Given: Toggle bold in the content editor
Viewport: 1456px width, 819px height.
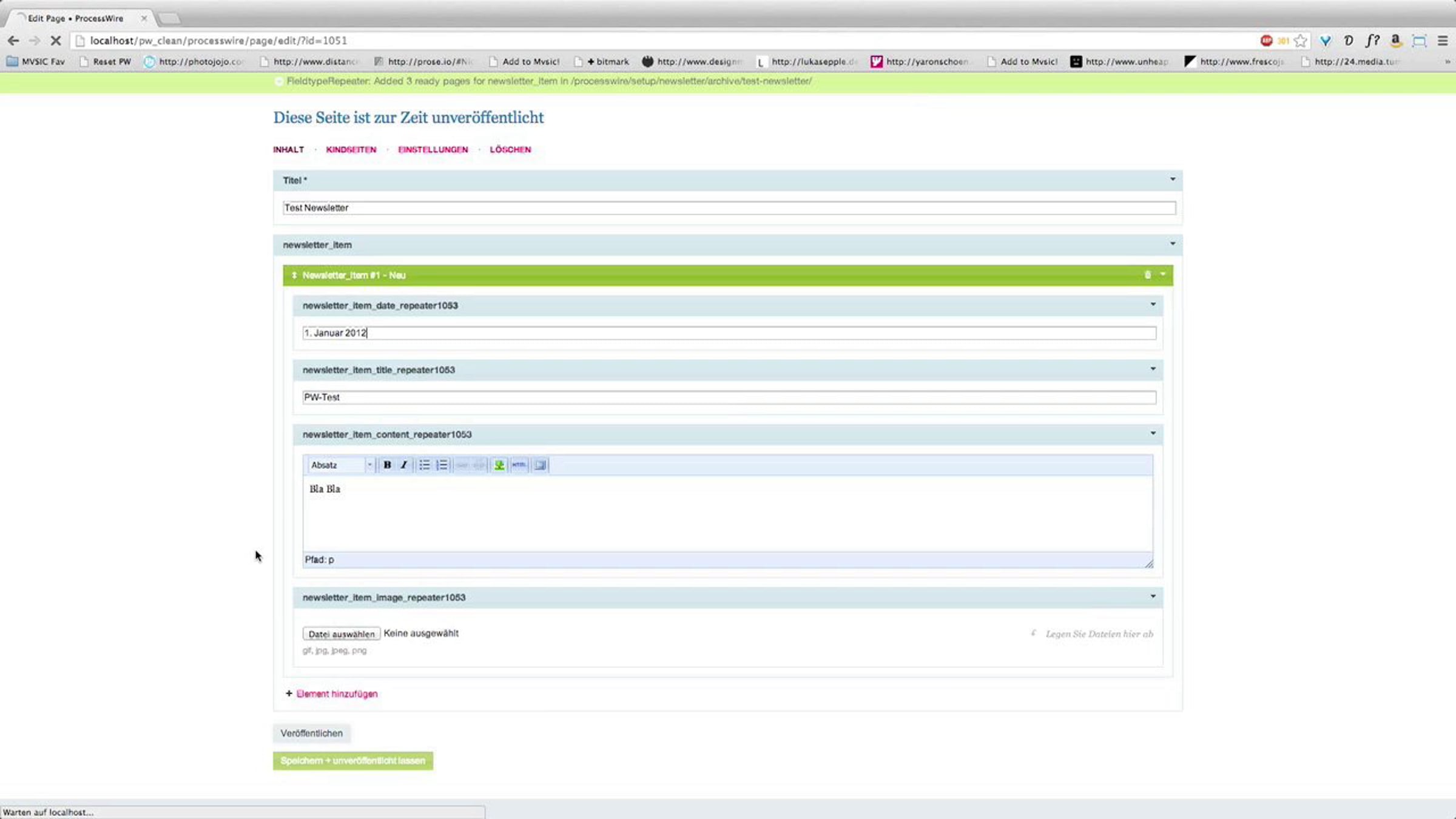Looking at the screenshot, I should pos(387,465).
